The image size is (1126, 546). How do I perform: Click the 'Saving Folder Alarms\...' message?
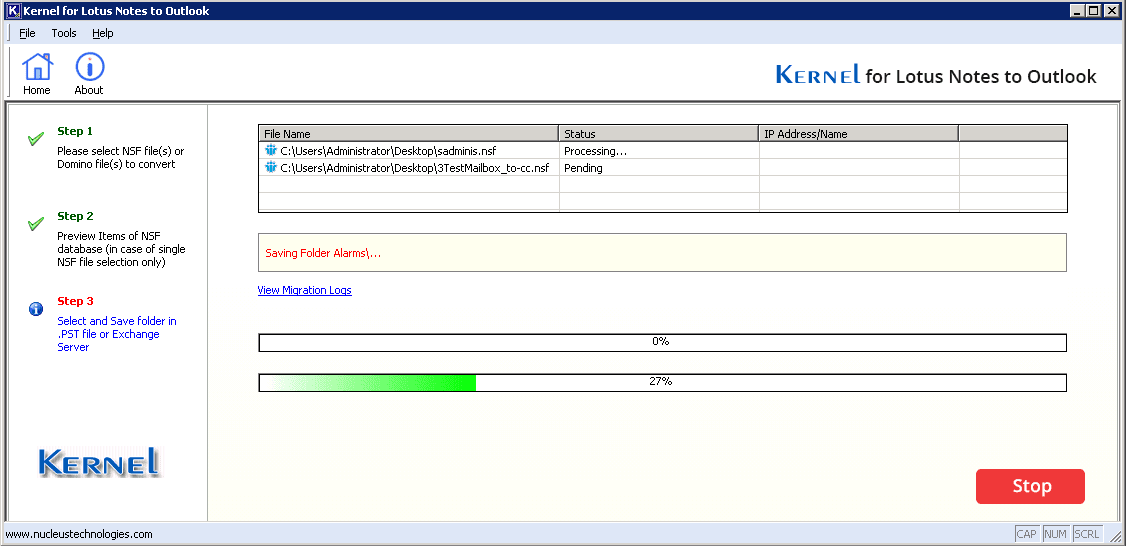(323, 254)
